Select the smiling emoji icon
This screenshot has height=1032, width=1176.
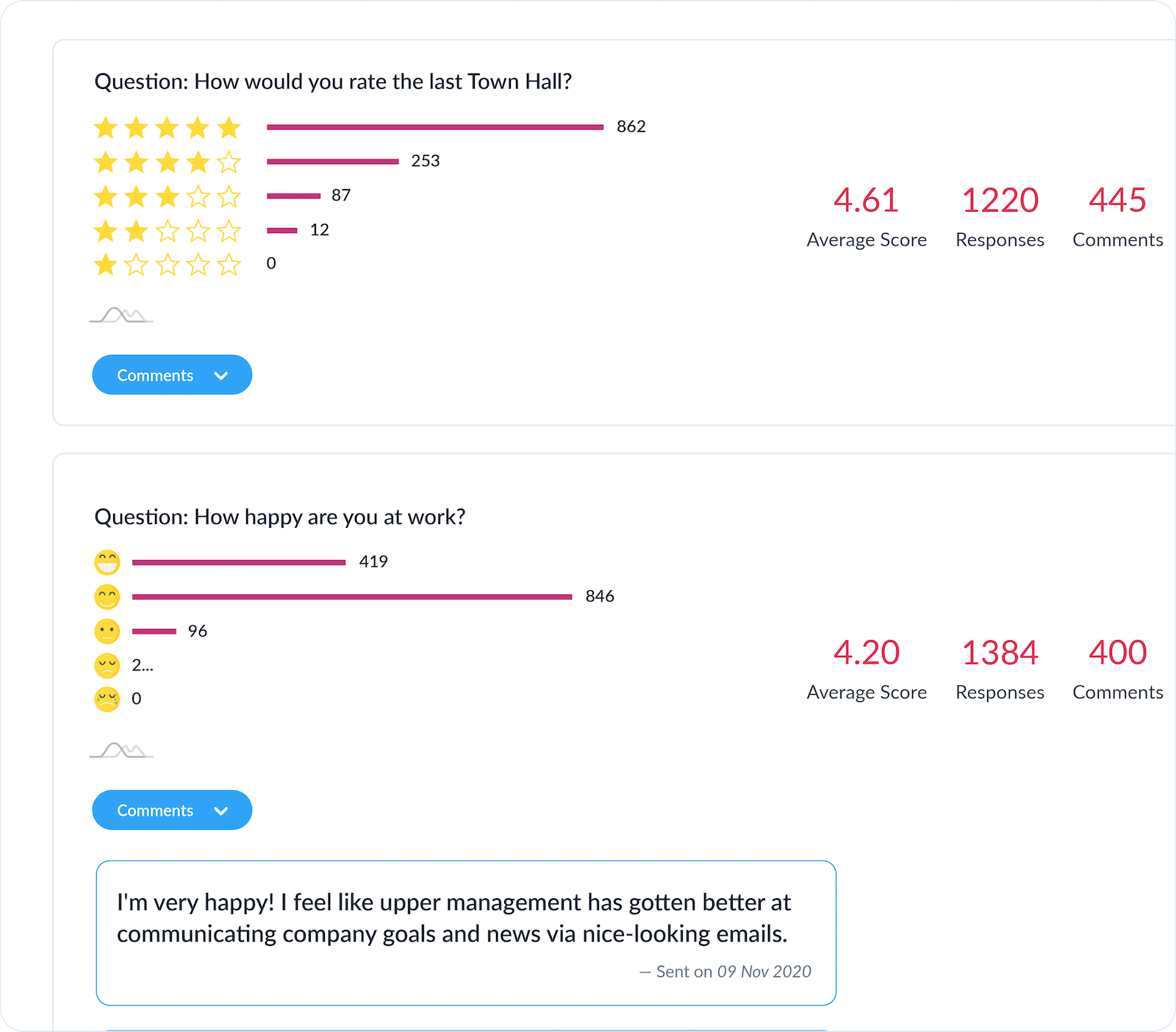(x=107, y=596)
